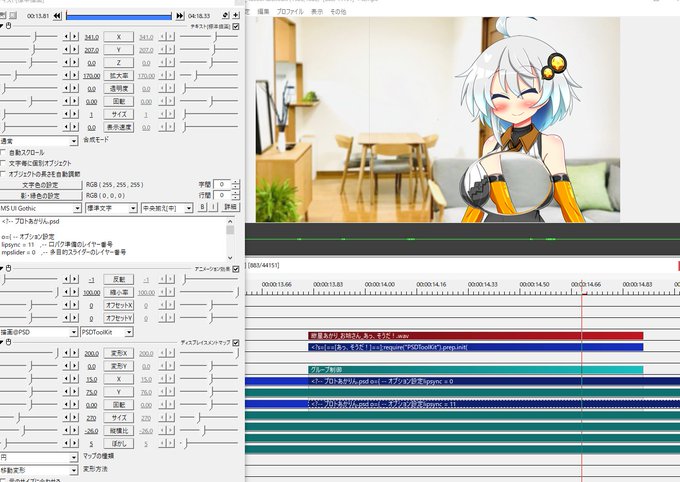Click the 透明度 parameter button
This screenshot has height=482, width=680.
click(x=119, y=89)
